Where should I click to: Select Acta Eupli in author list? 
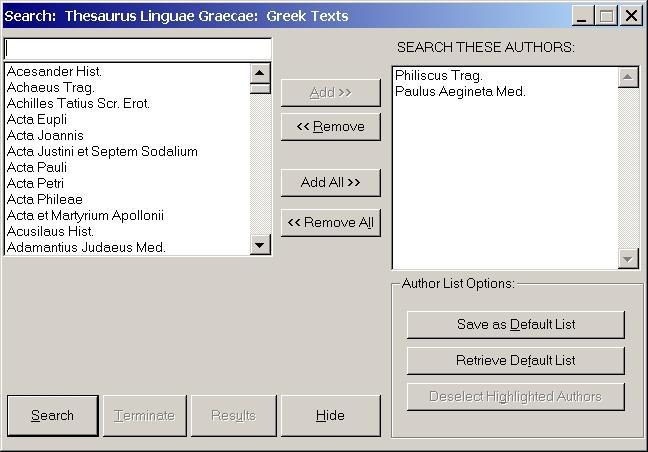(x=127, y=119)
